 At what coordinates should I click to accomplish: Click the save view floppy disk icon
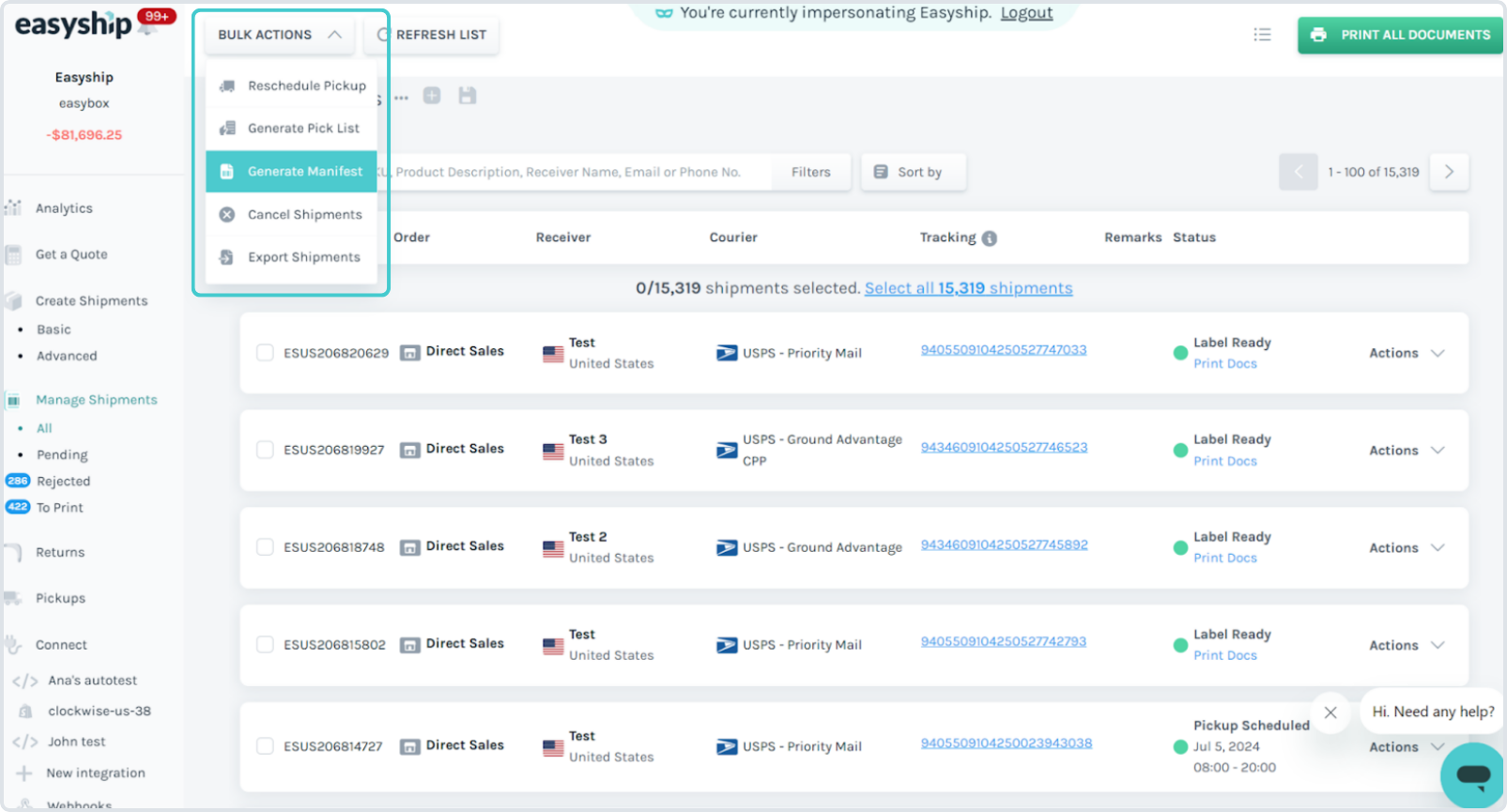point(468,96)
